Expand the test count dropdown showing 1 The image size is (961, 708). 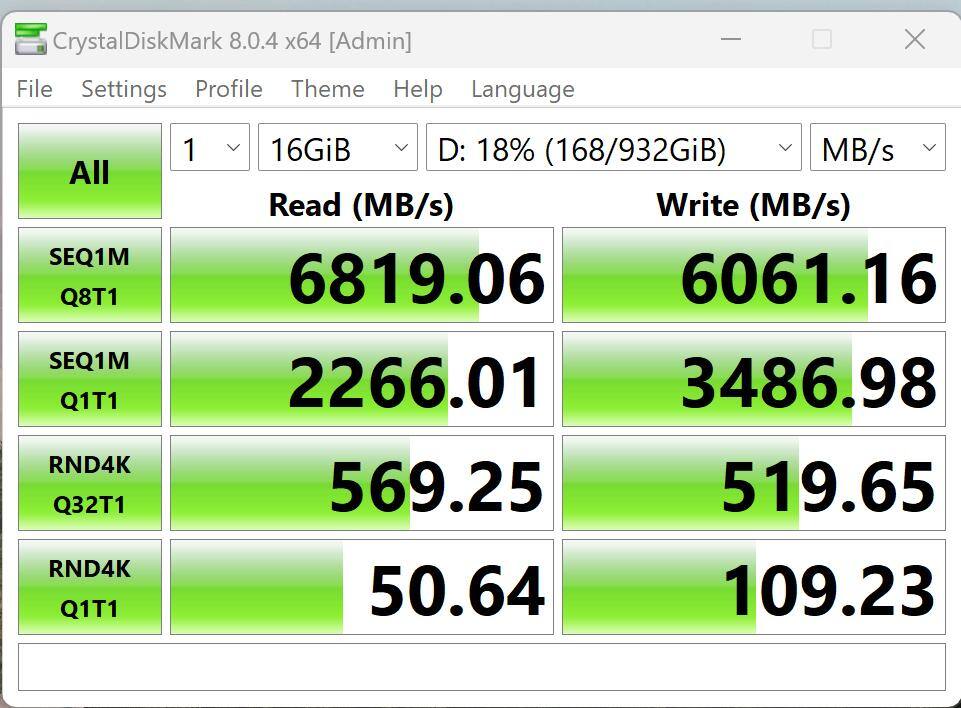(x=210, y=150)
